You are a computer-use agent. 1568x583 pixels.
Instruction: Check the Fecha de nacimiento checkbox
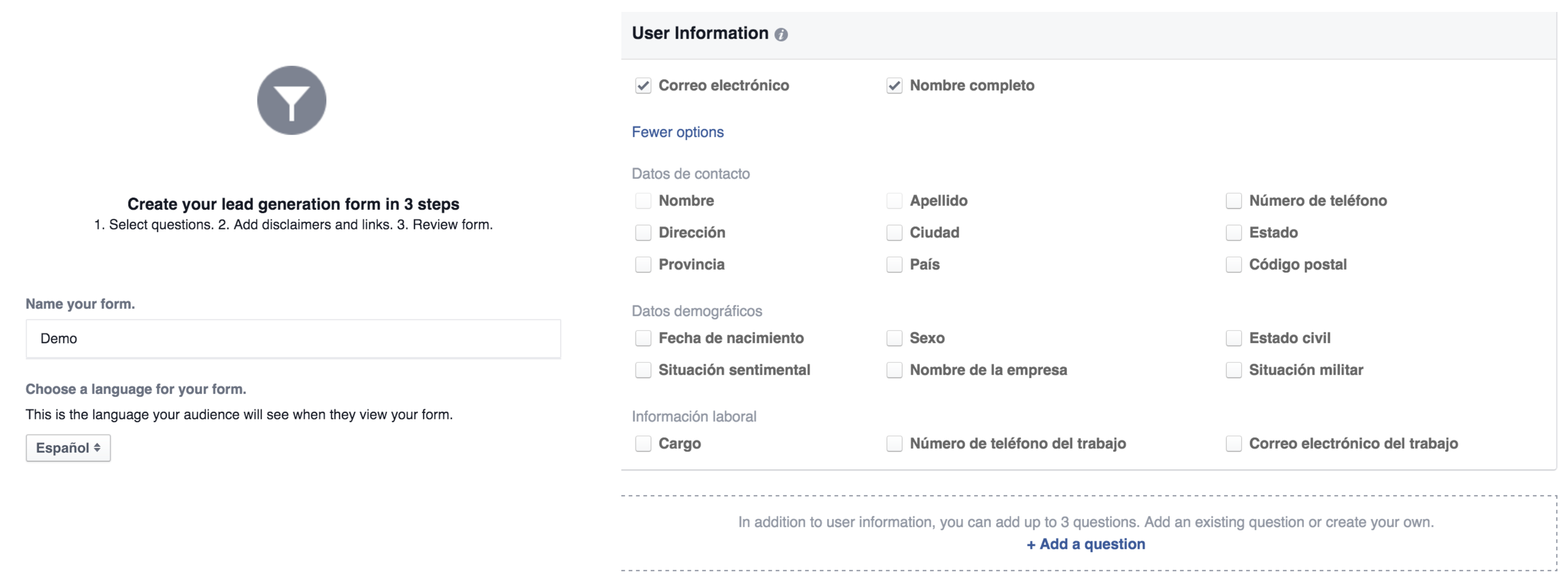pyautogui.click(x=643, y=338)
